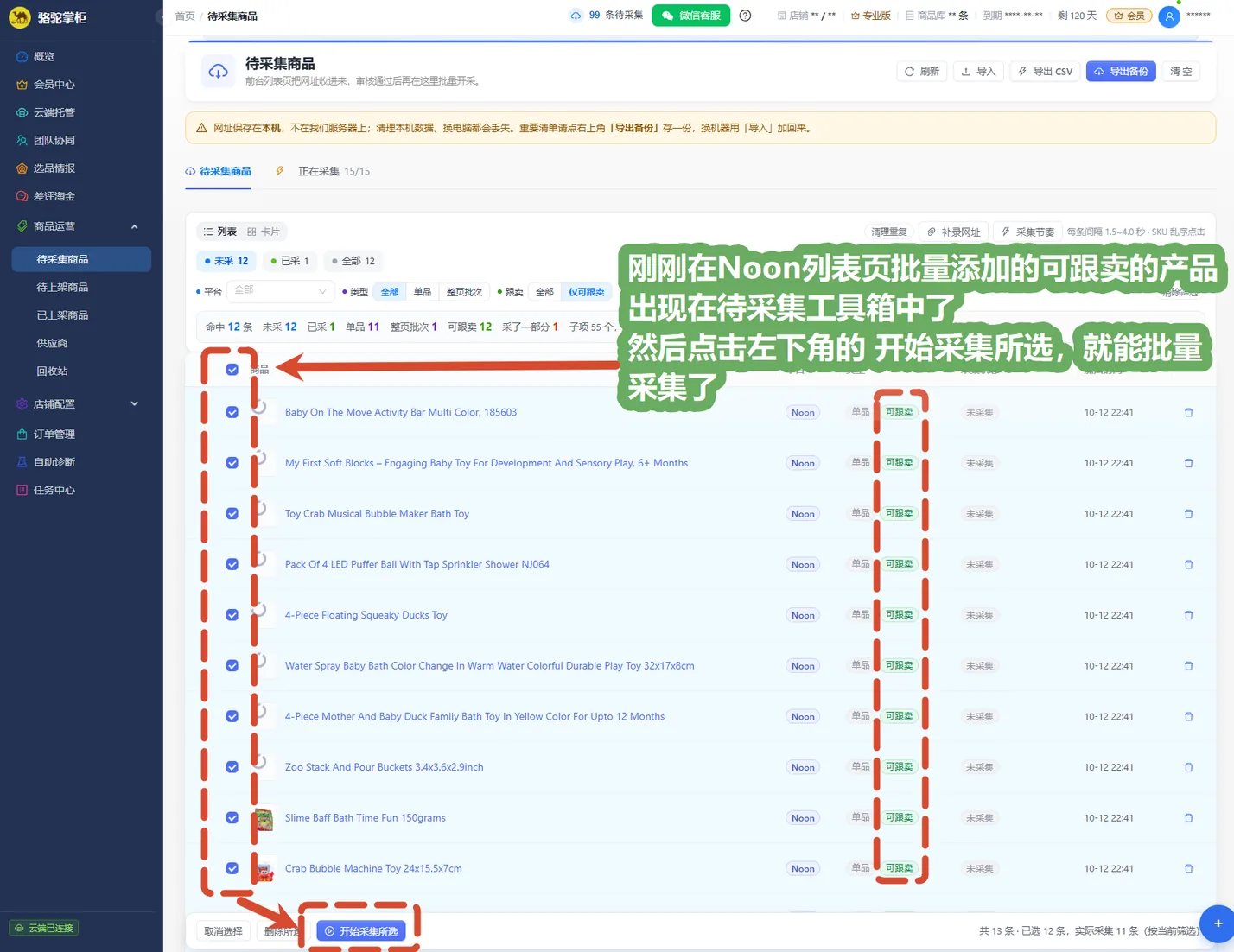Uncheck Water Spray Baby Bath row
The image size is (1234, 952).
pyautogui.click(x=232, y=666)
